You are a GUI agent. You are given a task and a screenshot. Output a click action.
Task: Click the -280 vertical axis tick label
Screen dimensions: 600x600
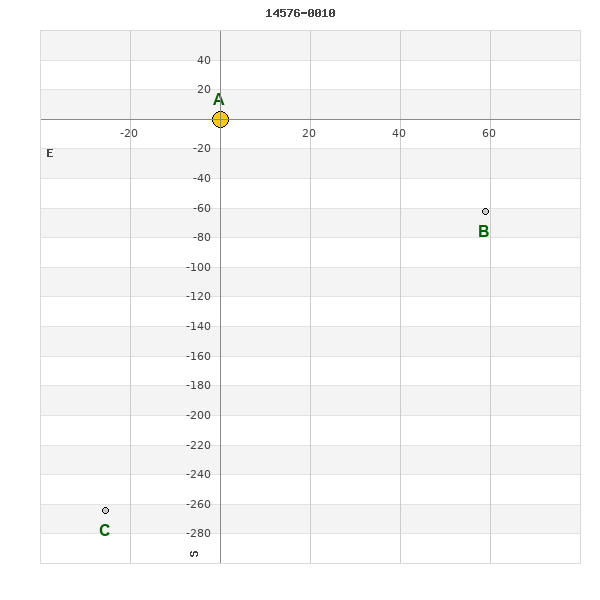(x=198, y=533)
